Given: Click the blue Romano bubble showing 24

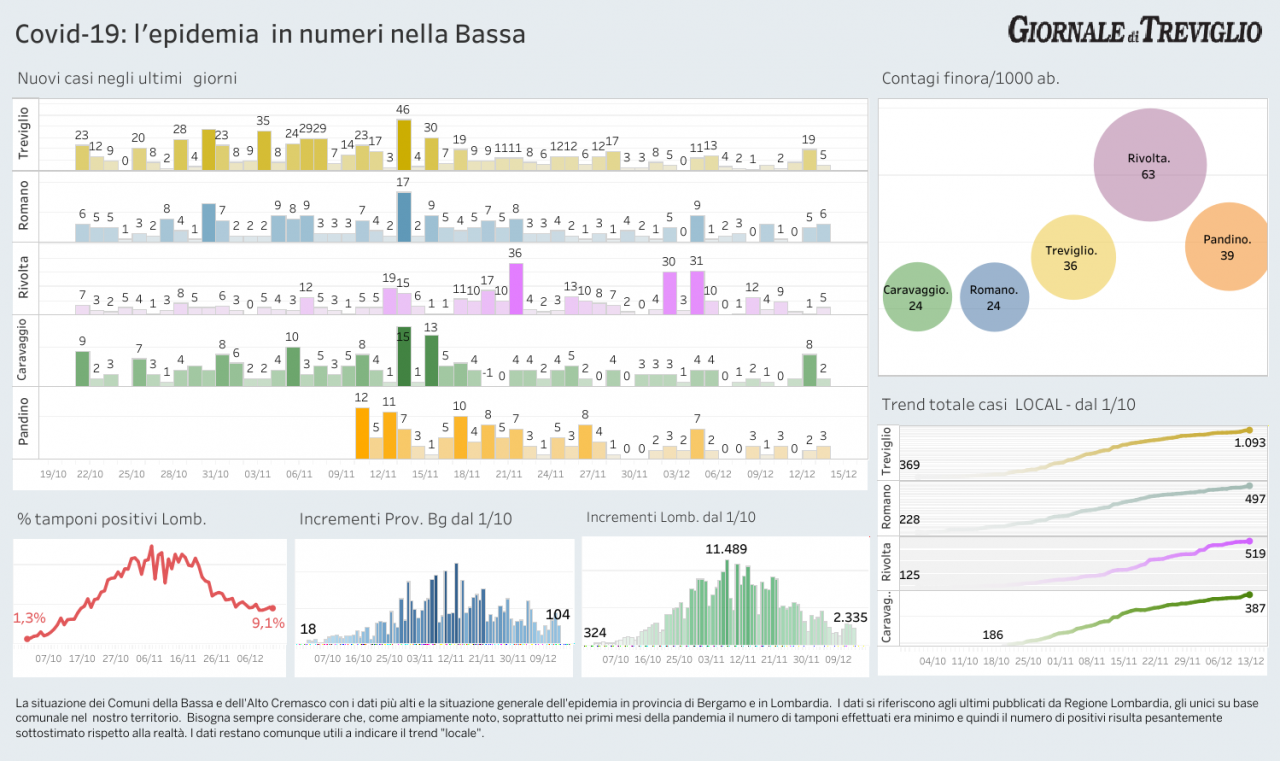Looking at the screenshot, I should pyautogui.click(x=994, y=297).
